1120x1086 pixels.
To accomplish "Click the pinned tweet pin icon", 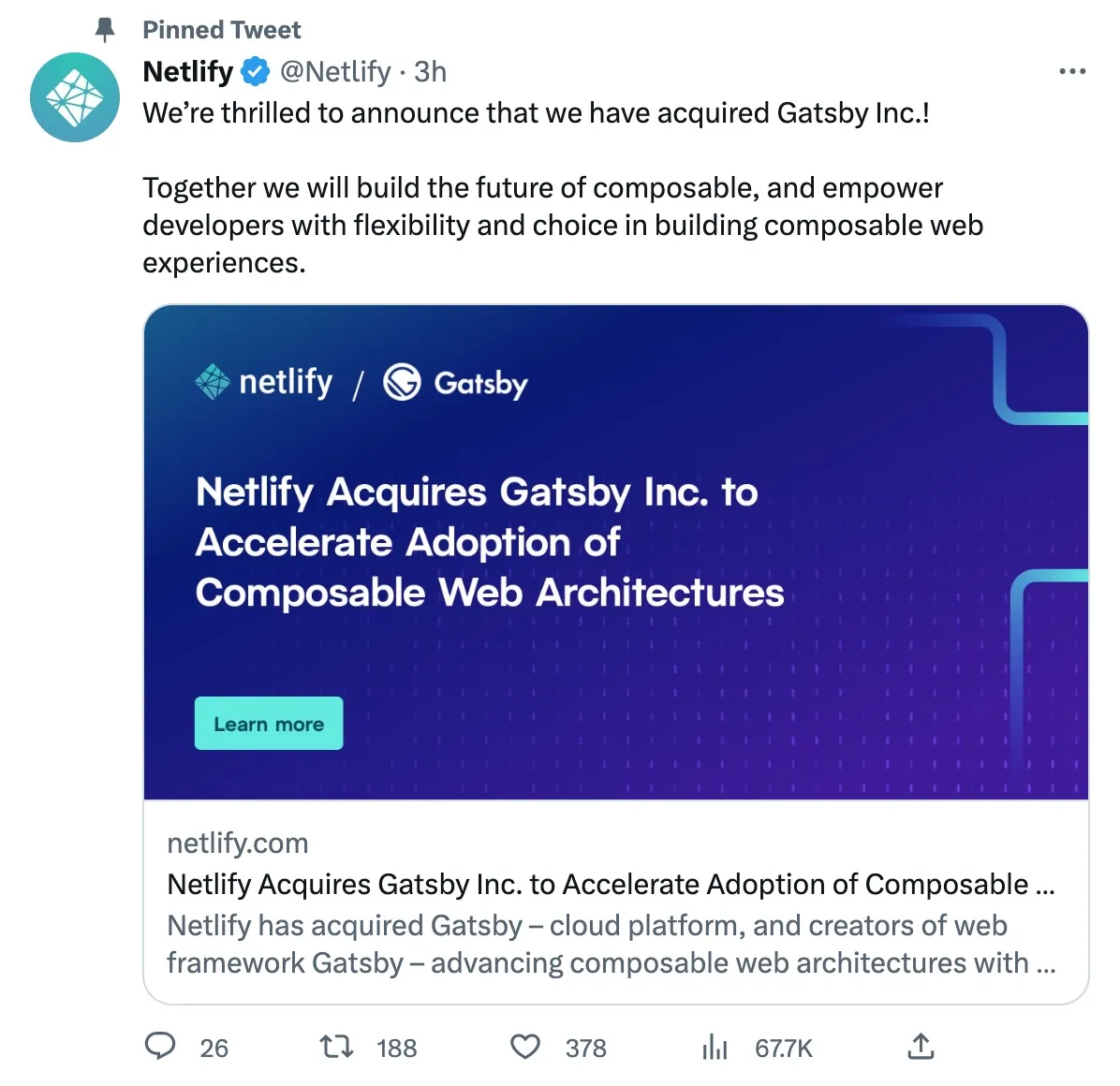I will click(106, 29).
